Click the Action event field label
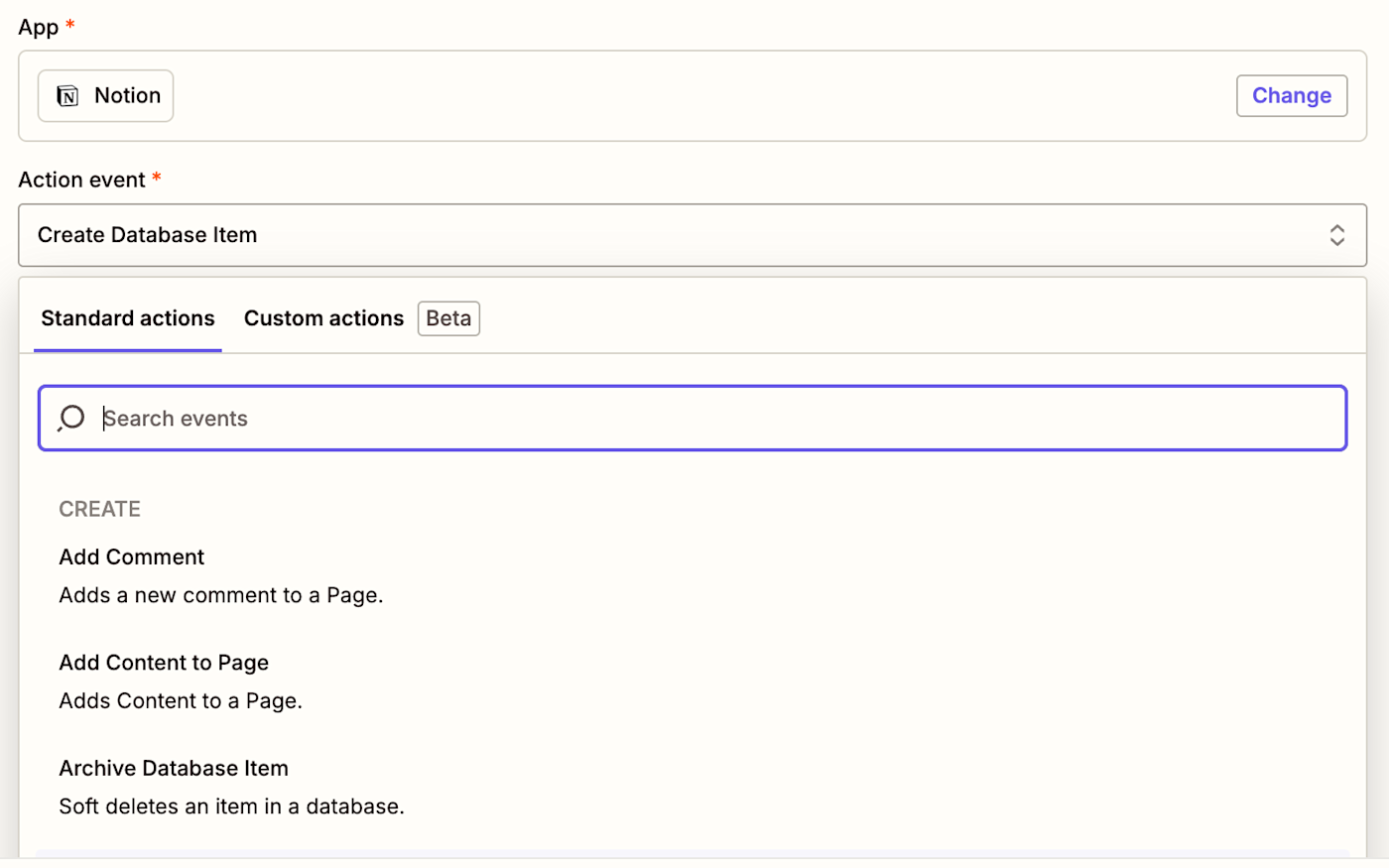This screenshot has height=868, width=1389. tap(81, 180)
